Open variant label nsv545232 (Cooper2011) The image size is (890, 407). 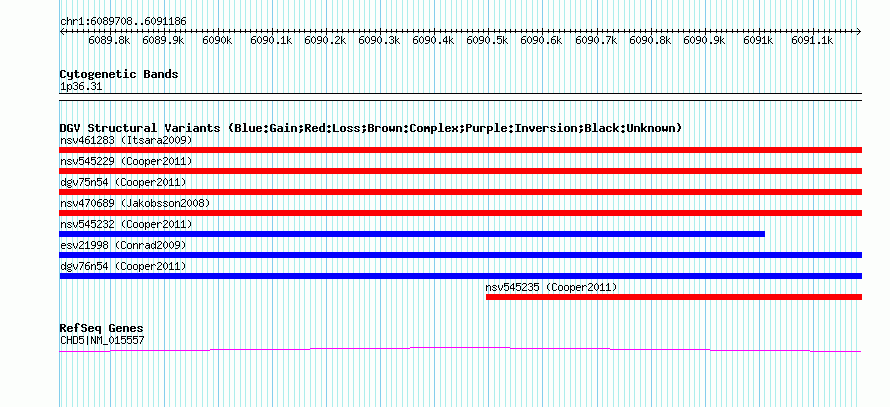tap(126, 224)
